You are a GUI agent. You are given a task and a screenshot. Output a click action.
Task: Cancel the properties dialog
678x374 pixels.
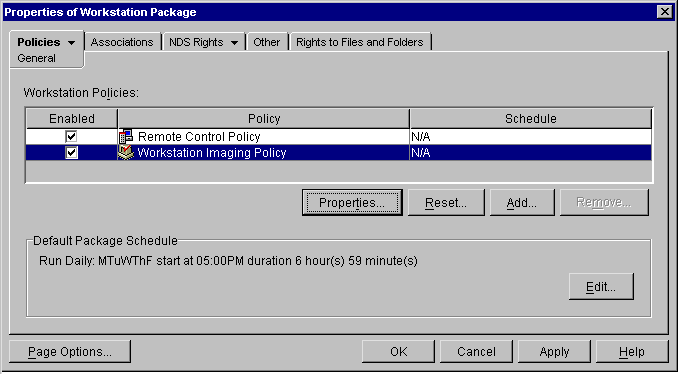pos(476,352)
